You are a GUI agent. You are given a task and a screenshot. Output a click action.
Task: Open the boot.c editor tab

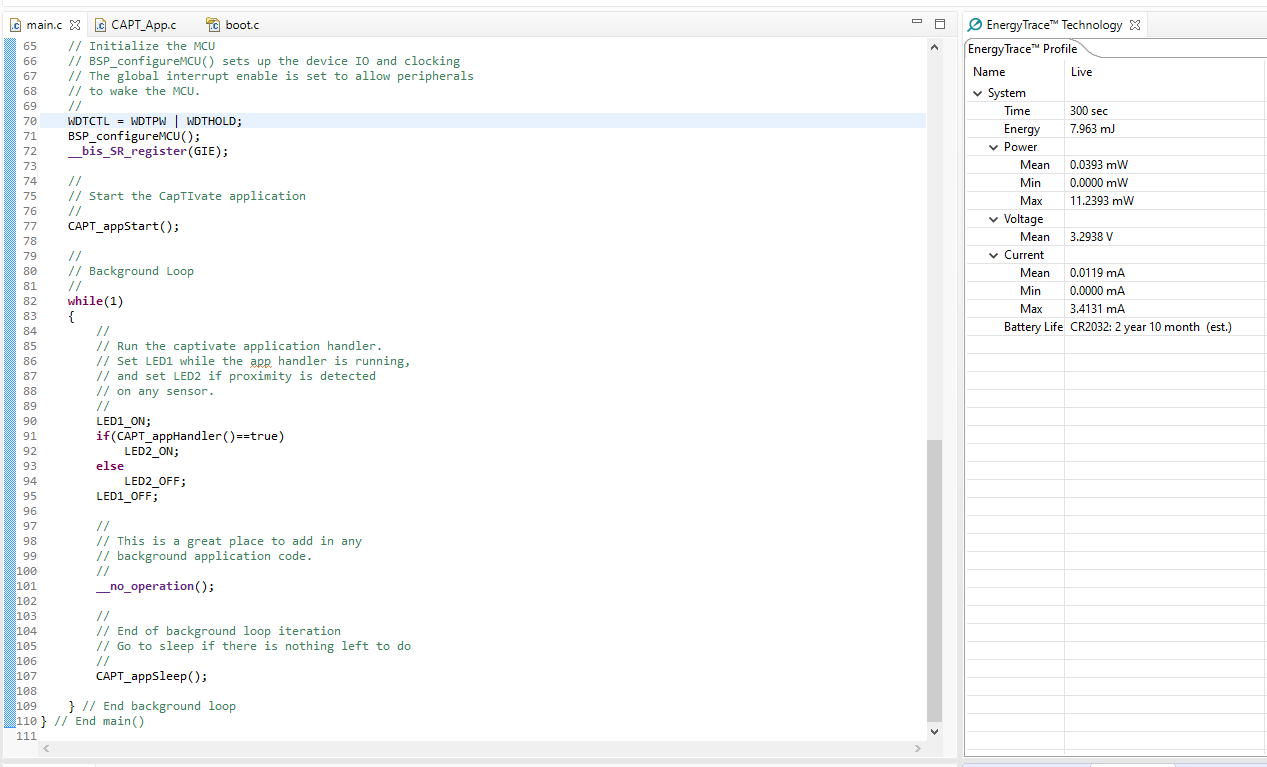234,24
